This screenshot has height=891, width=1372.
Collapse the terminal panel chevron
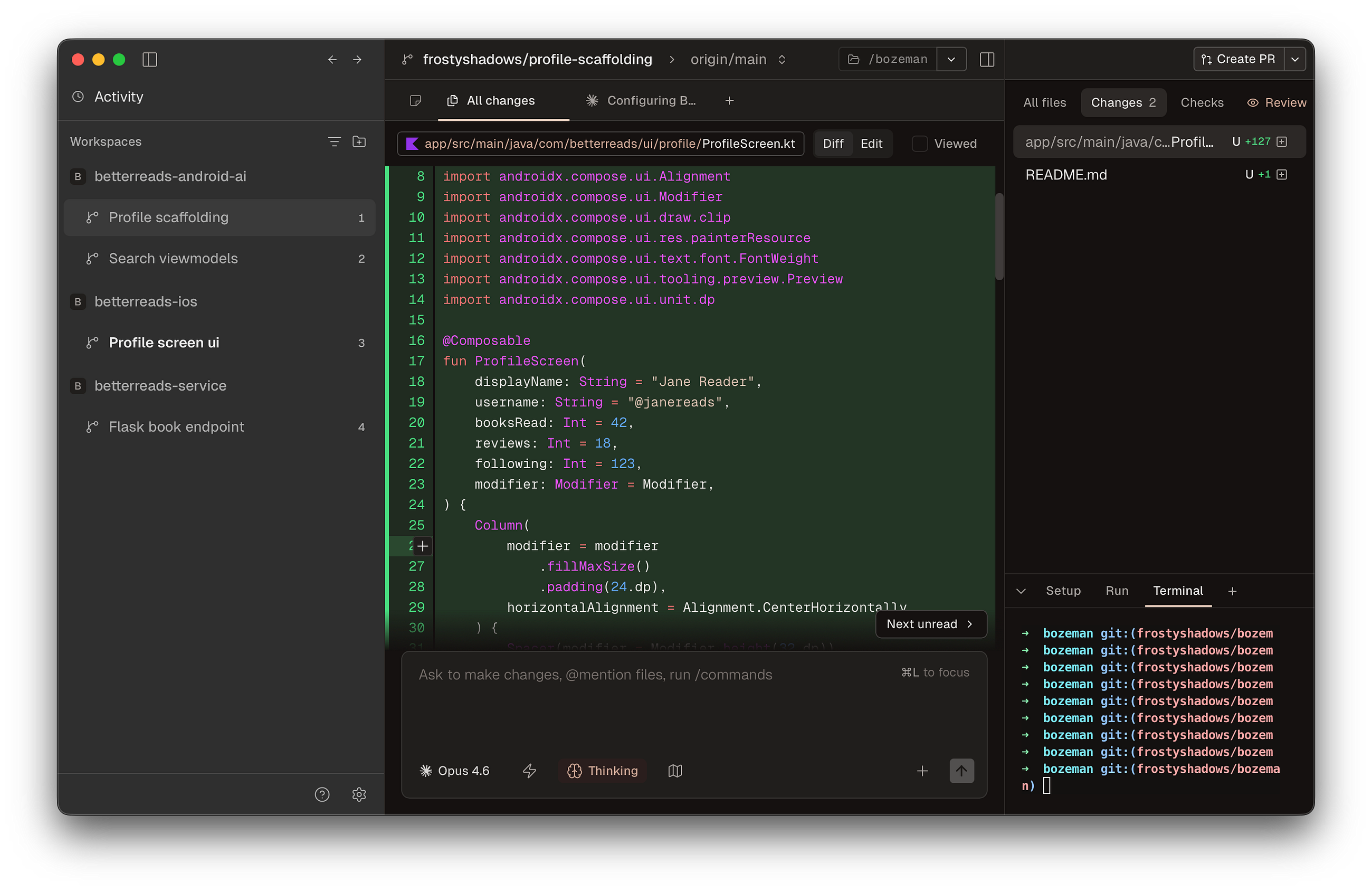click(x=1021, y=591)
